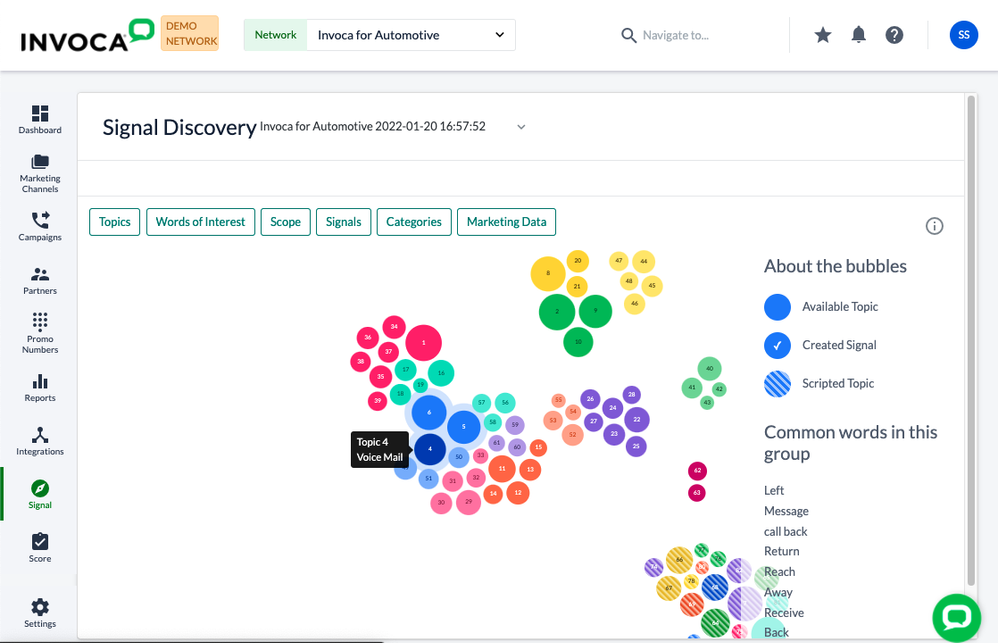The image size is (998, 643).
Task: Select the pink topic bubble 29
Action: [x=468, y=502]
